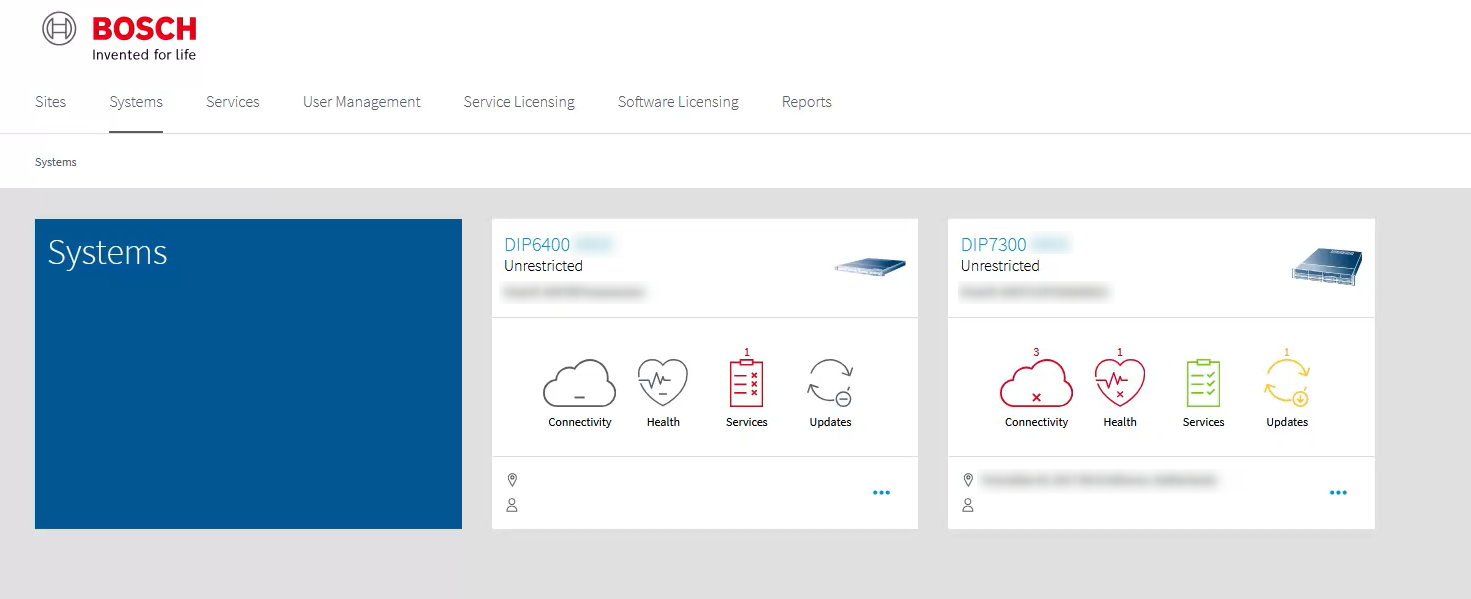Open the Reports tab

pyautogui.click(x=807, y=102)
